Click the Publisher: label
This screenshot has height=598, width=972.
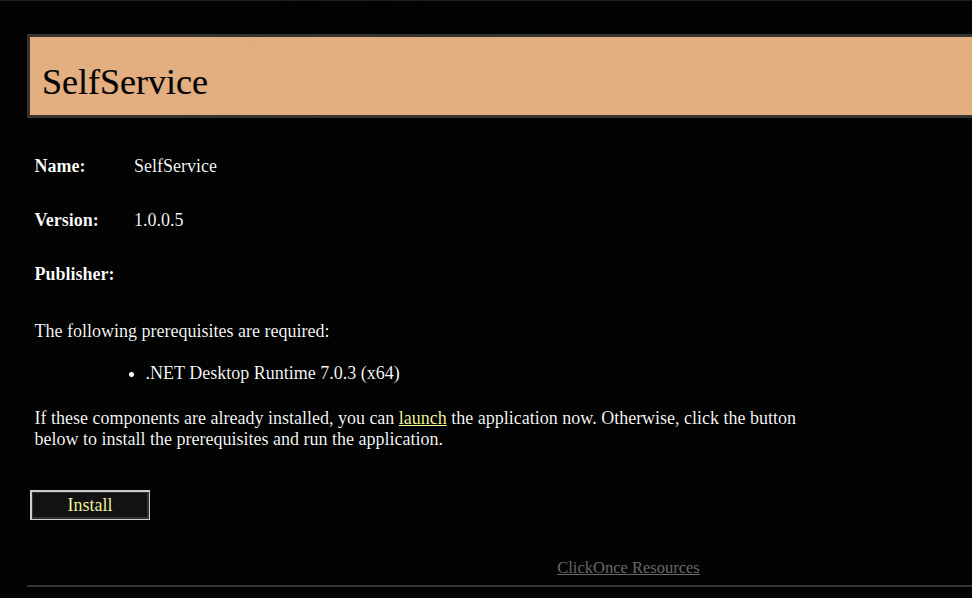(74, 274)
